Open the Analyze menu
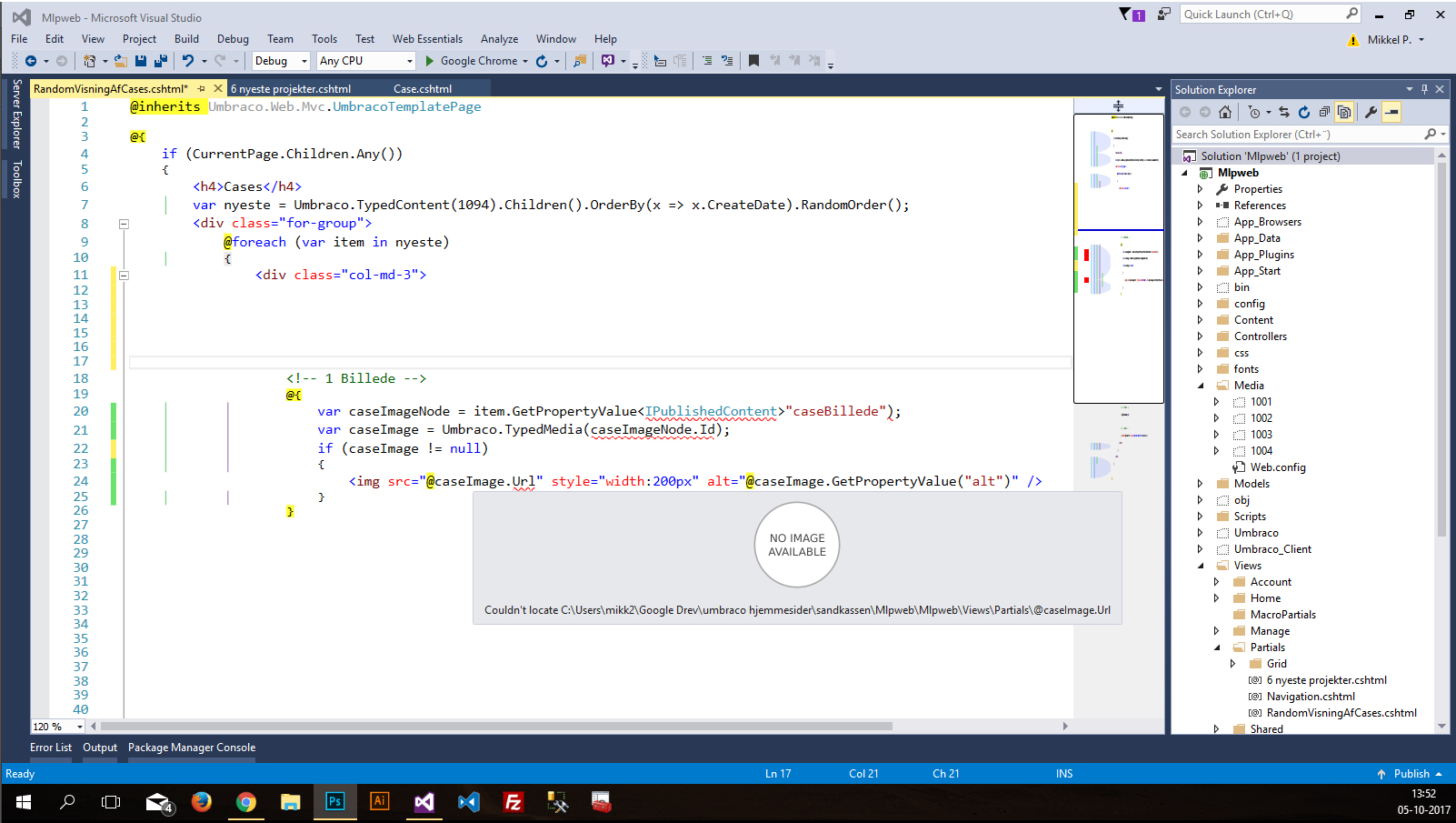The image size is (1456, 823). [x=499, y=39]
